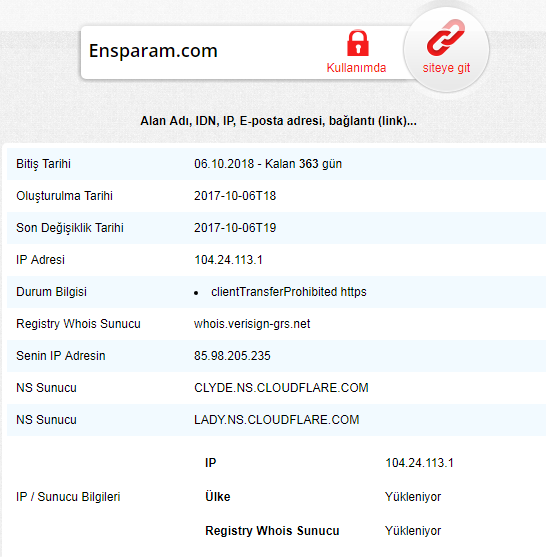Click the 'clientTransferProhibited https' status entry
Screen dimensions: 546x557
tap(288, 292)
